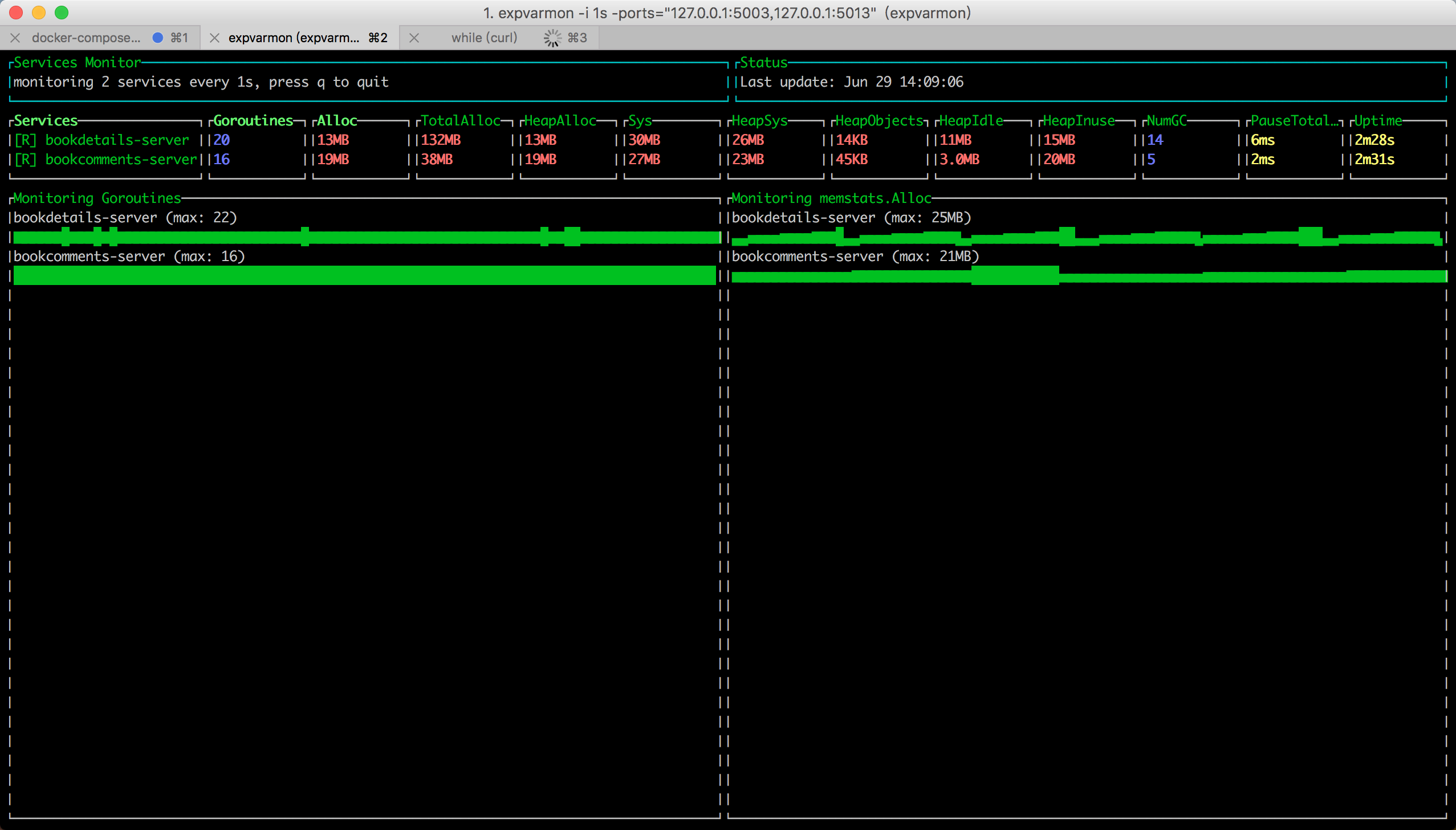Click the bookdetails-server goroutines sparkline bar
Screen dimensions: 1456x830
[365, 237]
